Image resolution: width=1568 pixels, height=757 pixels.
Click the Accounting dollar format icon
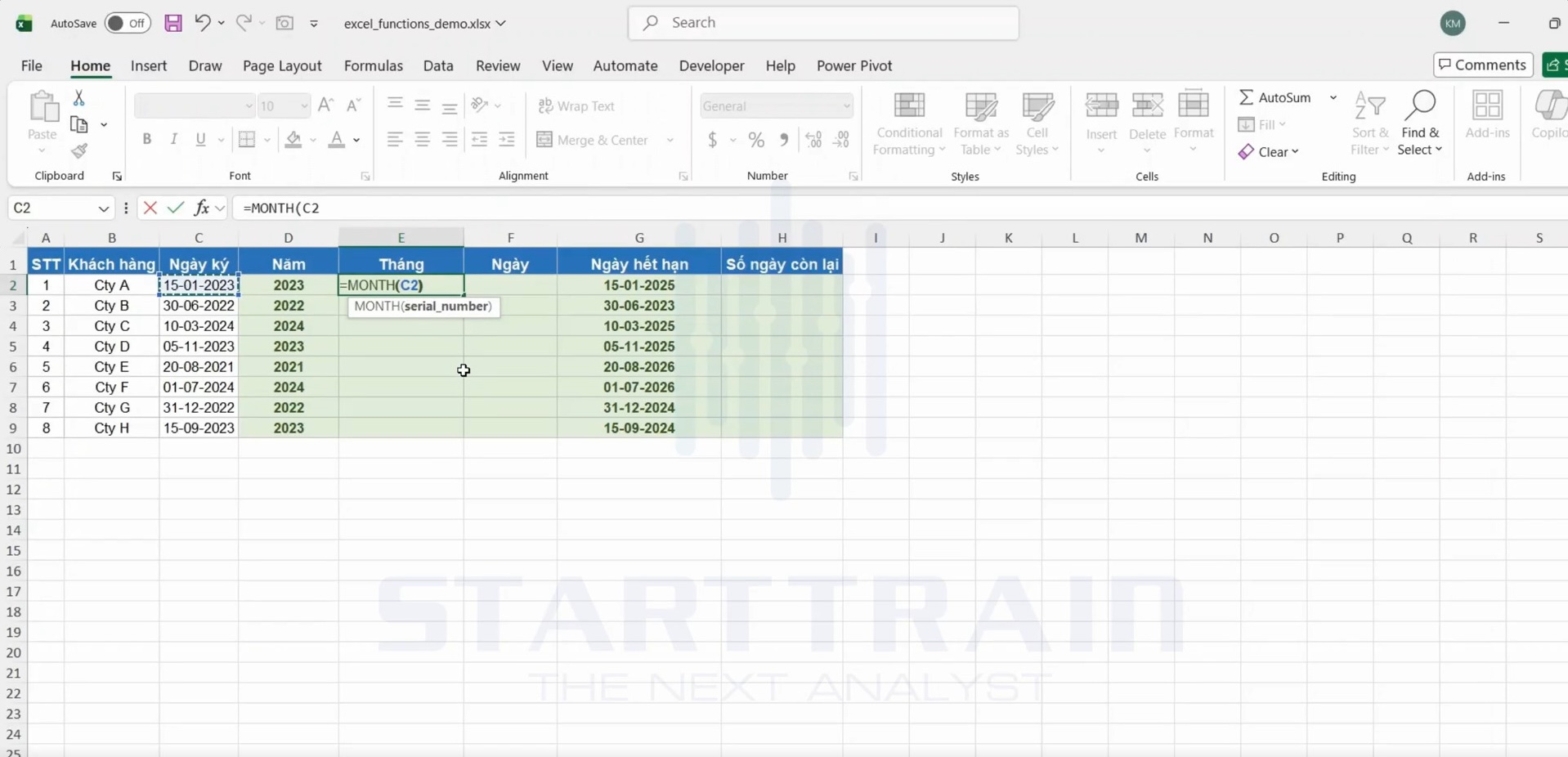713,140
